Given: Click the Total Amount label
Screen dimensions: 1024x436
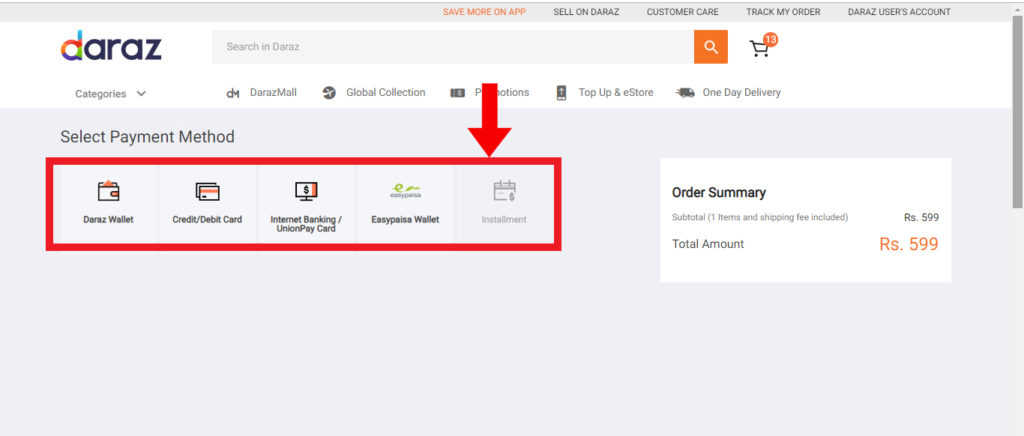Looking at the screenshot, I should point(708,244).
